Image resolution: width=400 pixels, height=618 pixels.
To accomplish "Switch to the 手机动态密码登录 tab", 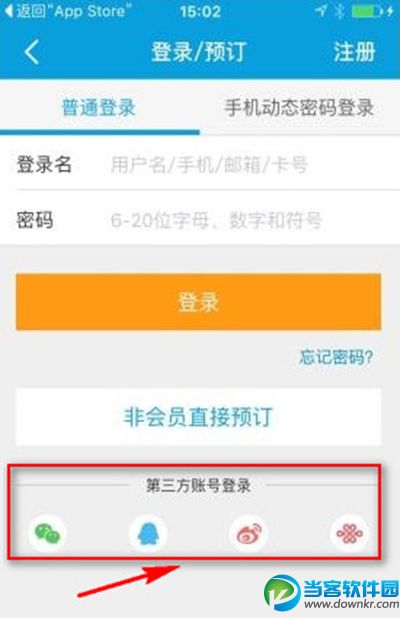I will [x=299, y=108].
